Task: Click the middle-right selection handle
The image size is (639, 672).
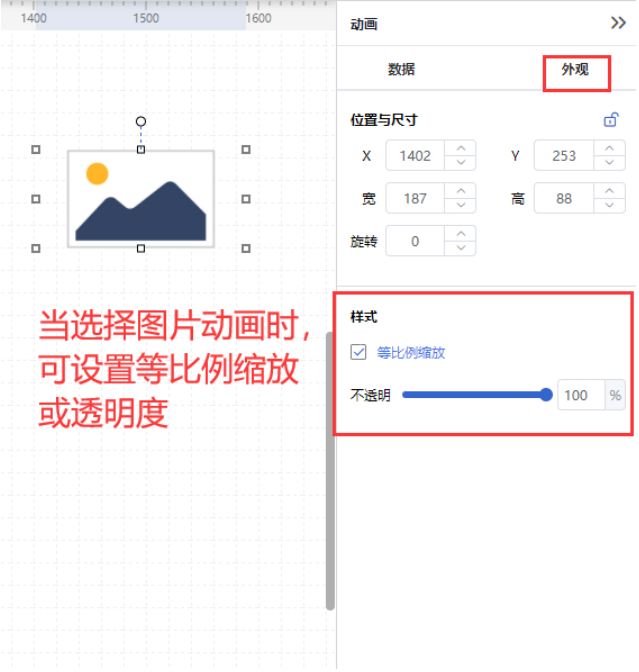Action: click(x=246, y=199)
